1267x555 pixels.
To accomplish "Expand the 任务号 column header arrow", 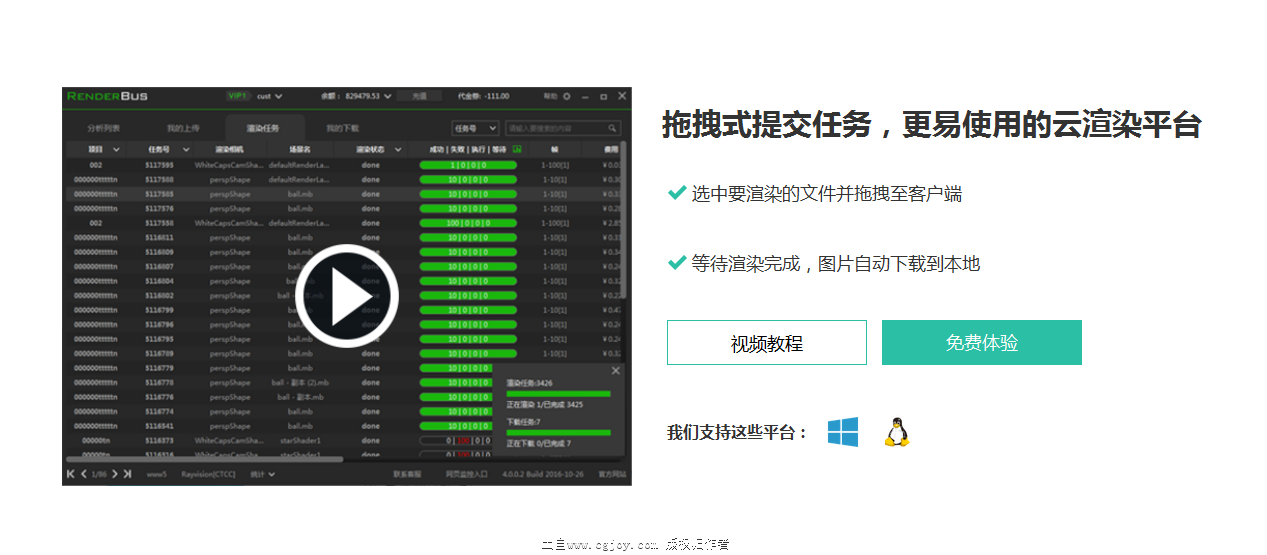I will [186, 149].
